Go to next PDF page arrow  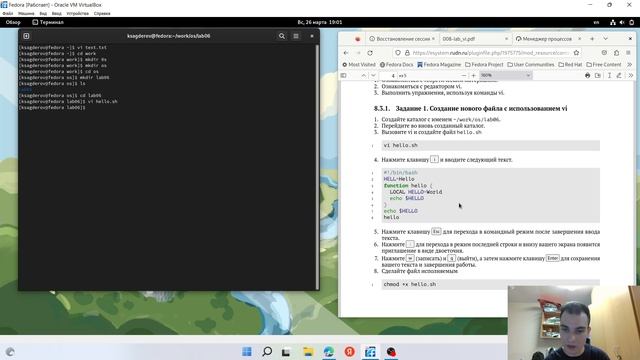[373, 76]
